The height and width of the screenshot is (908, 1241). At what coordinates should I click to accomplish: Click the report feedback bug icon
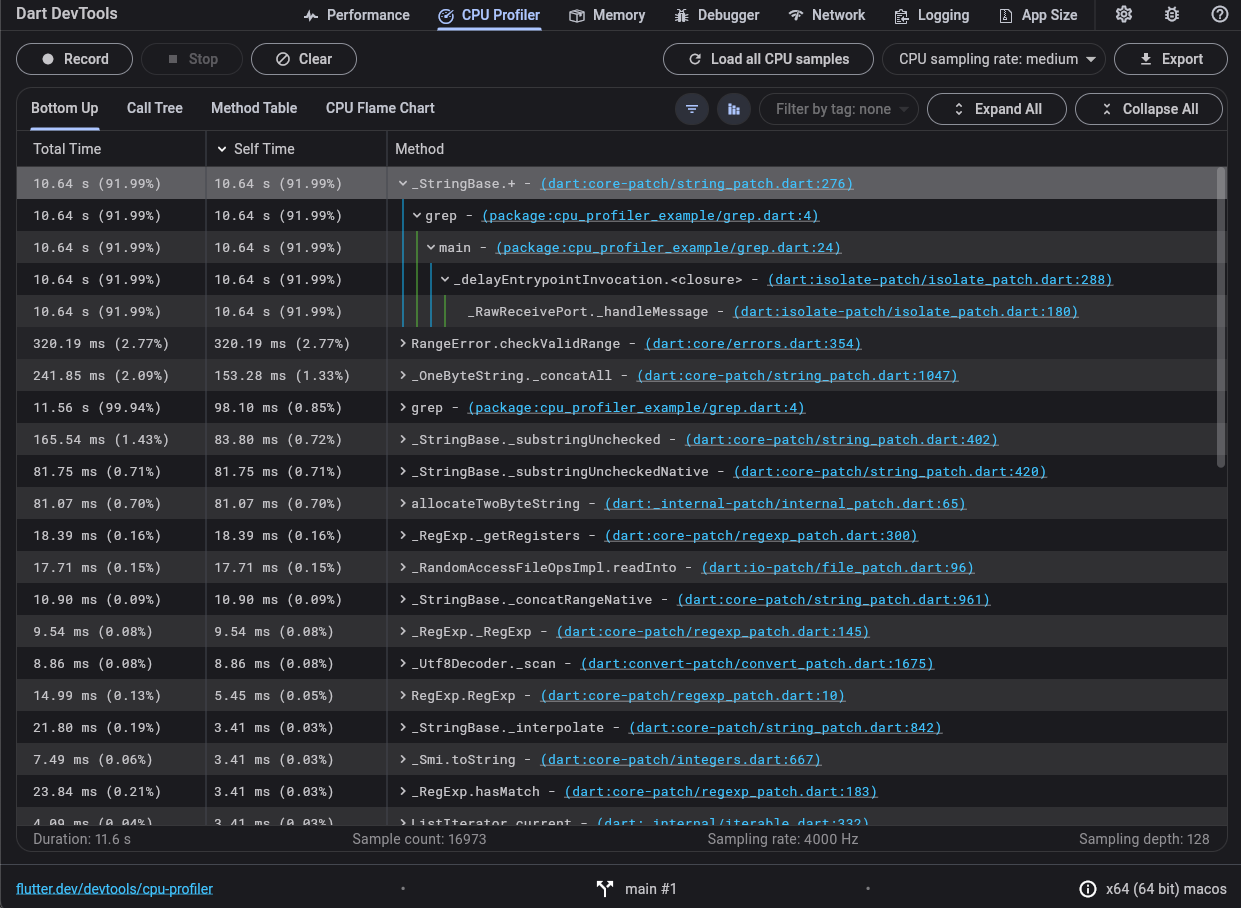tap(1172, 14)
